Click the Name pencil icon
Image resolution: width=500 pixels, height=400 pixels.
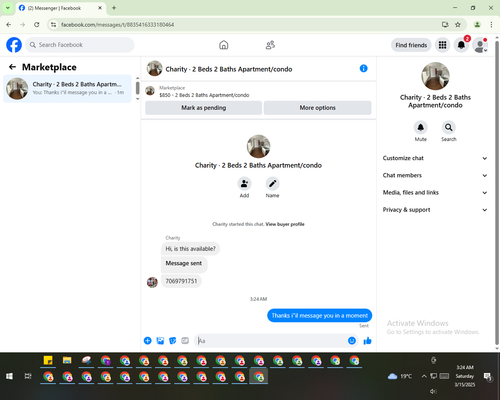[x=272, y=183]
